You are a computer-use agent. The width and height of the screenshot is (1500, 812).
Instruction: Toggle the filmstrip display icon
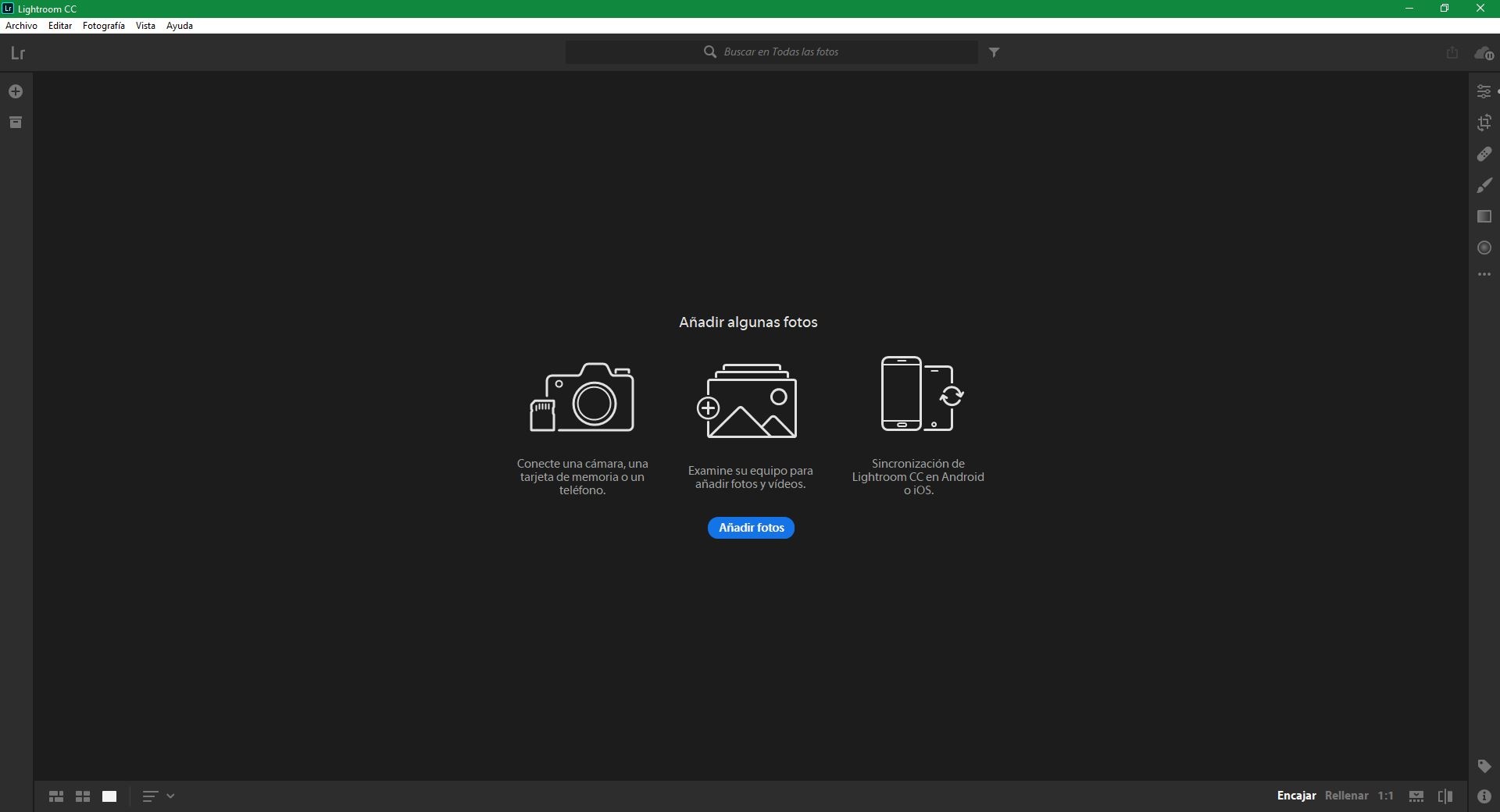(x=1416, y=796)
